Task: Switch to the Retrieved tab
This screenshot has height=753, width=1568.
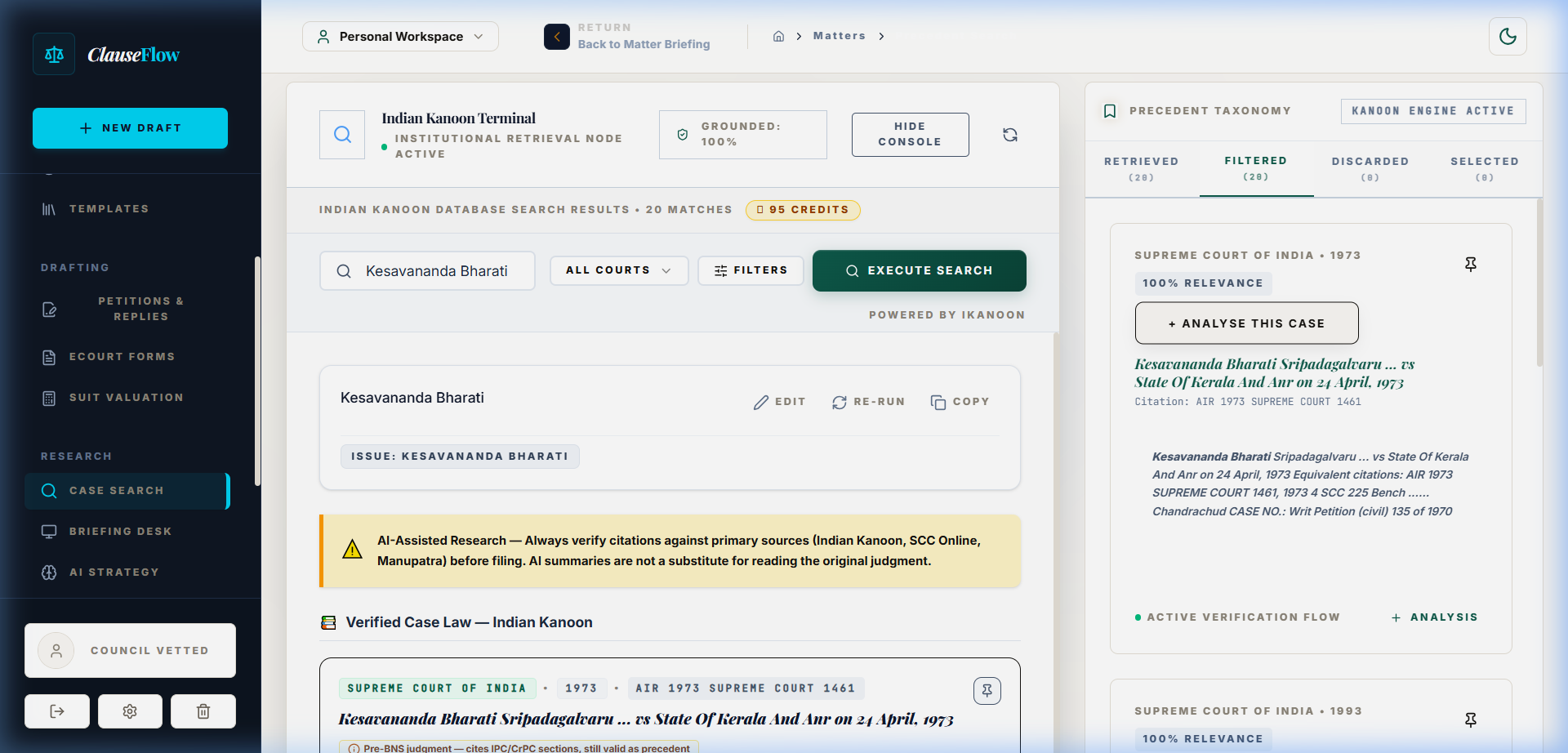Action: coord(1142,169)
